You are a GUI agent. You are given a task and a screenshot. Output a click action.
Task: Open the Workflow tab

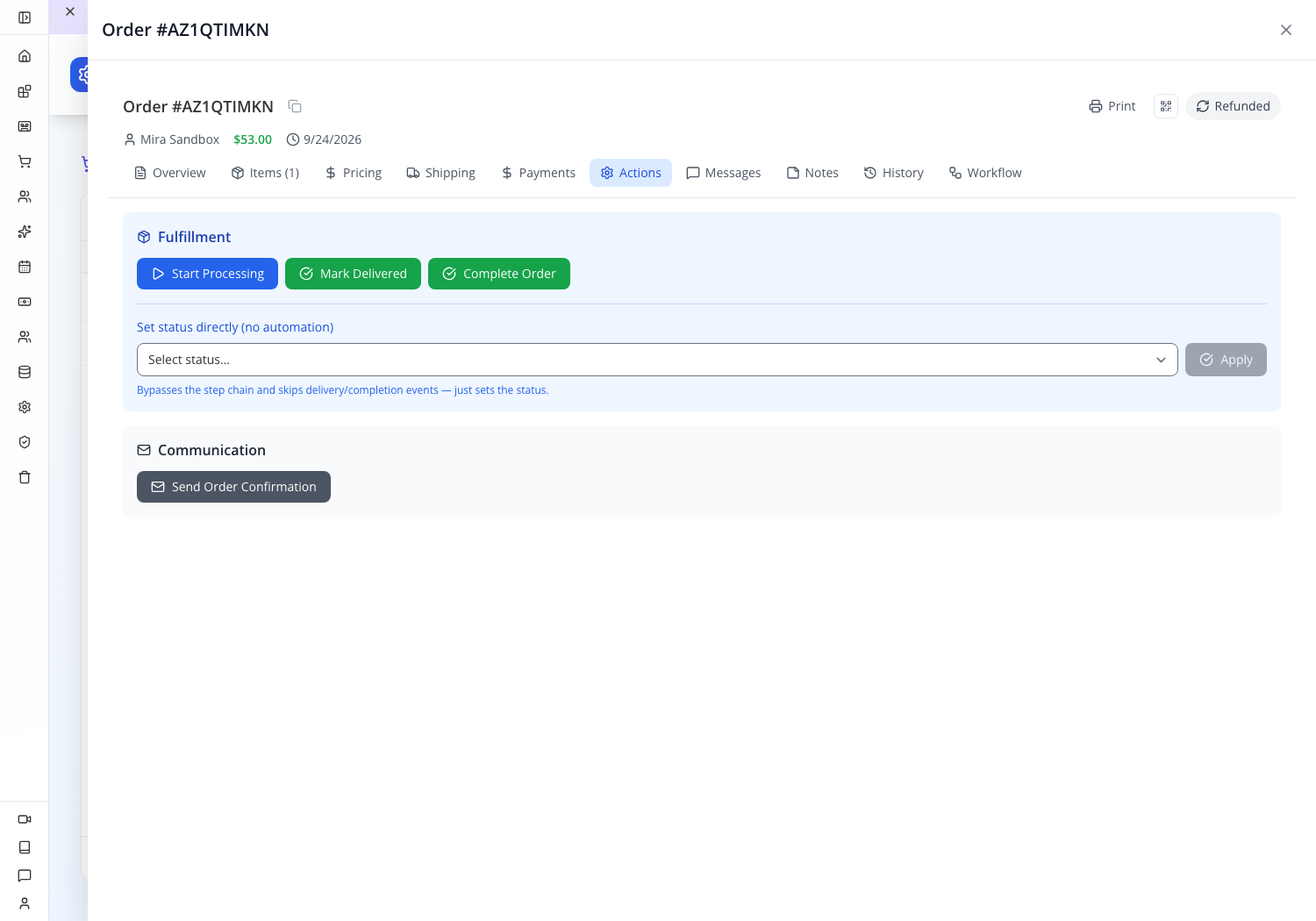coord(984,173)
